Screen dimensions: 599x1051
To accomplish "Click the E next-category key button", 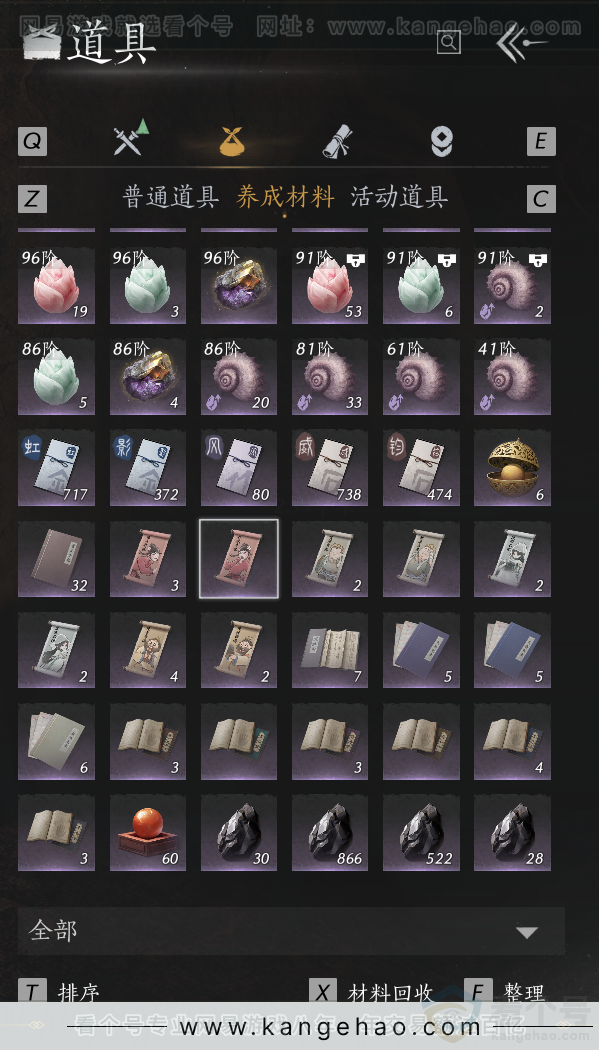I will tap(541, 141).
